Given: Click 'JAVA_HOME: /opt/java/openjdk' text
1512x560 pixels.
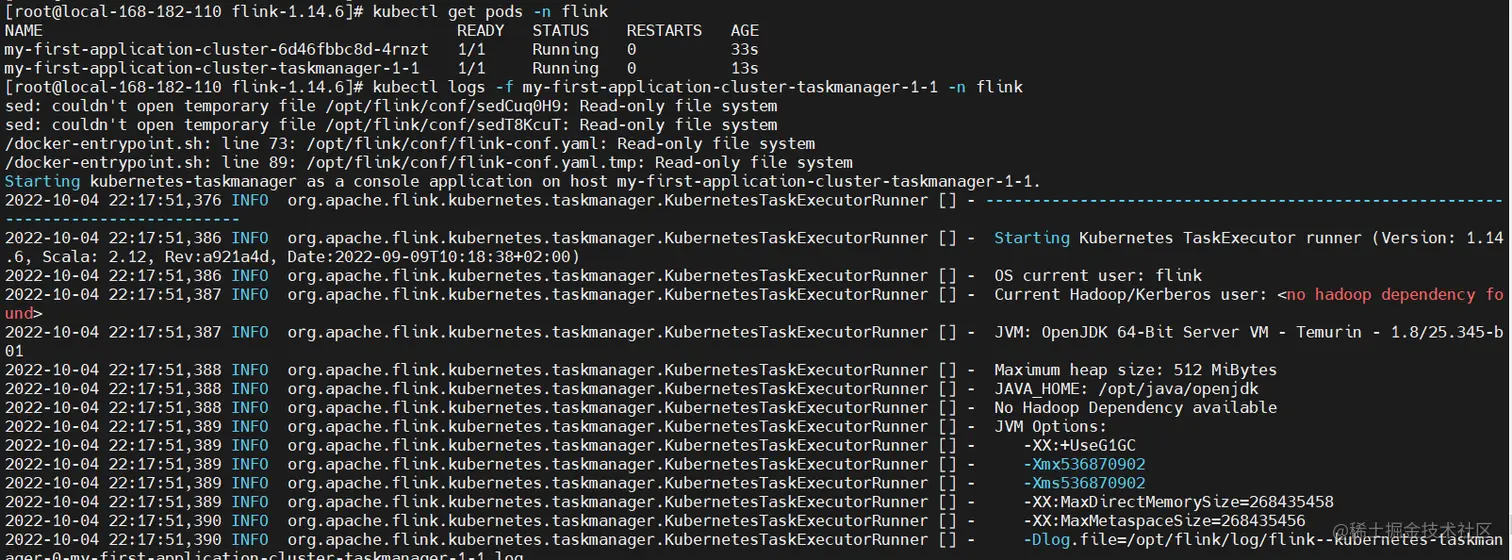Looking at the screenshot, I should click(x=1126, y=388).
